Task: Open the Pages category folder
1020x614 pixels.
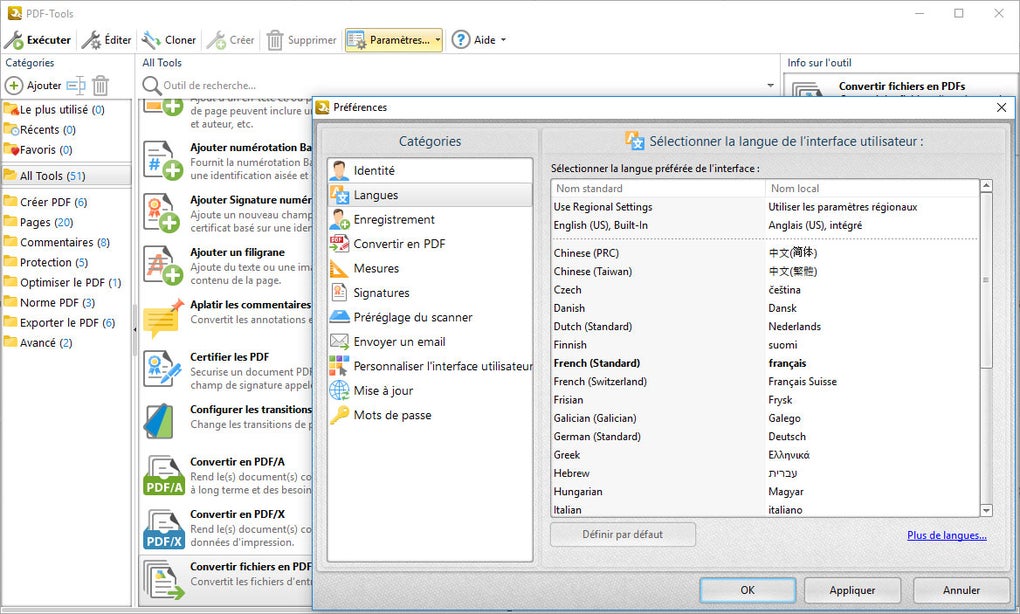Action: point(66,222)
